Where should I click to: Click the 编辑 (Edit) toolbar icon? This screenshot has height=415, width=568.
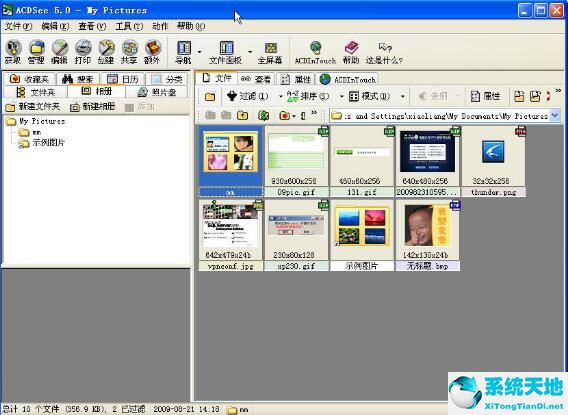[x=60, y=48]
